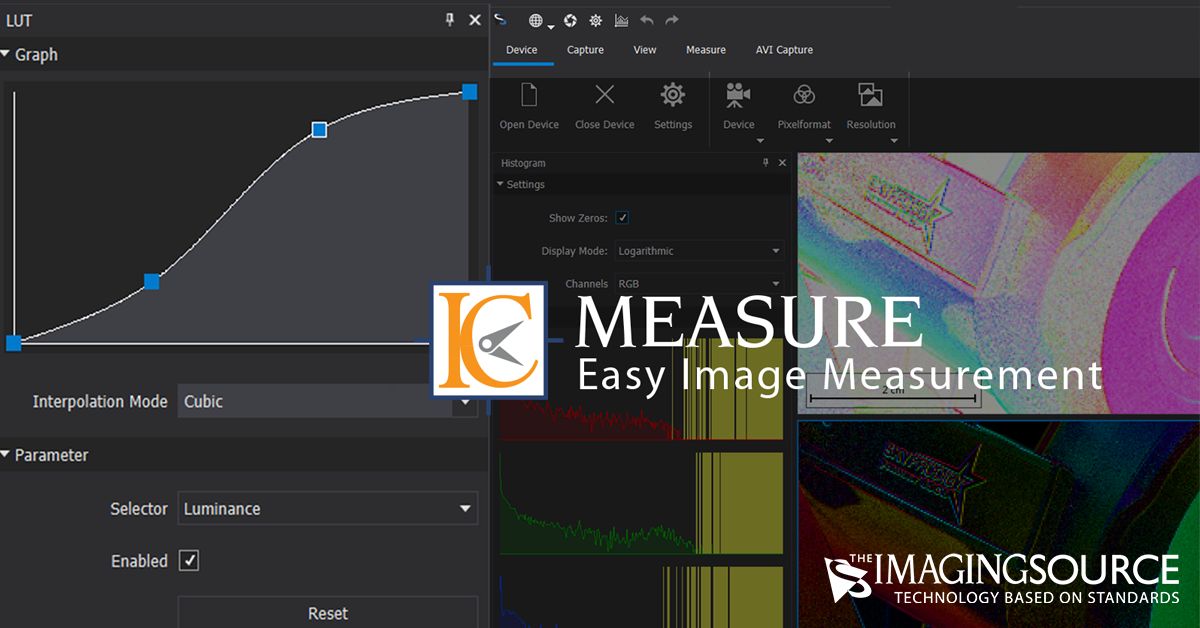Uncheck the LUT Enabled checkbox

tap(189, 561)
